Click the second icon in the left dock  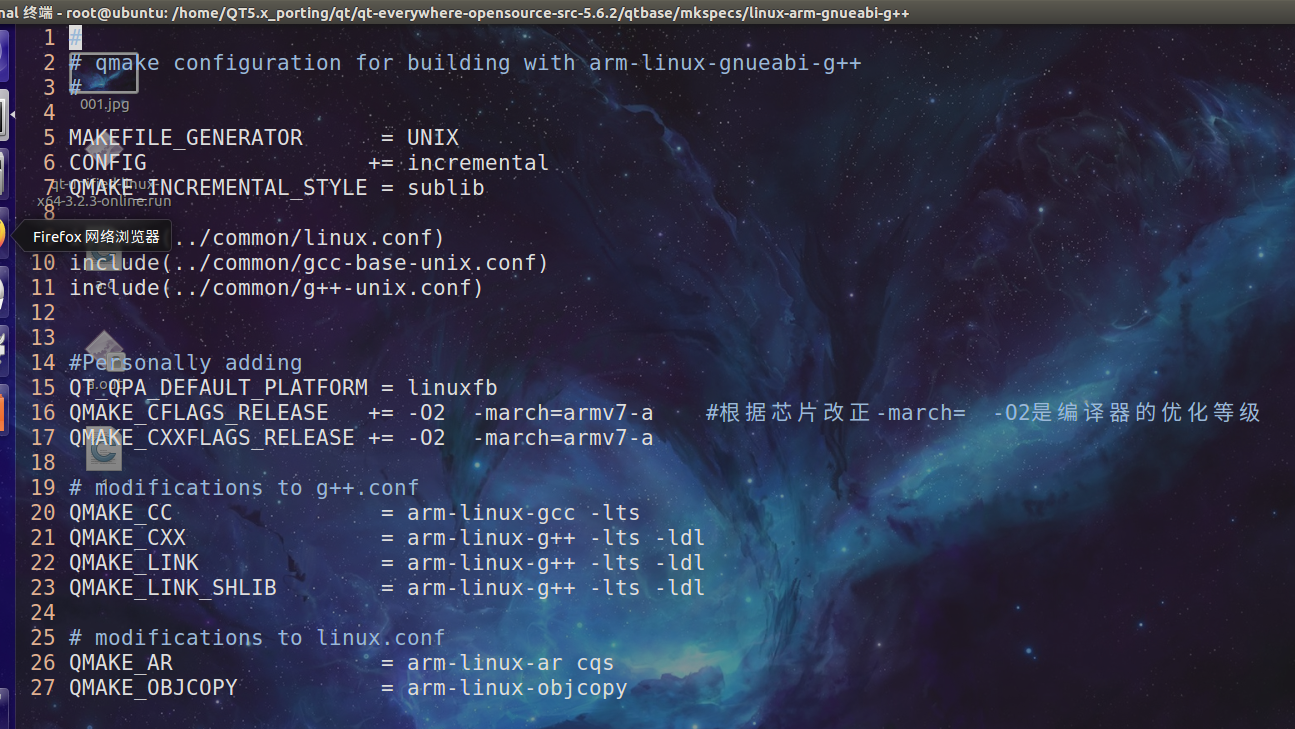coord(10,115)
